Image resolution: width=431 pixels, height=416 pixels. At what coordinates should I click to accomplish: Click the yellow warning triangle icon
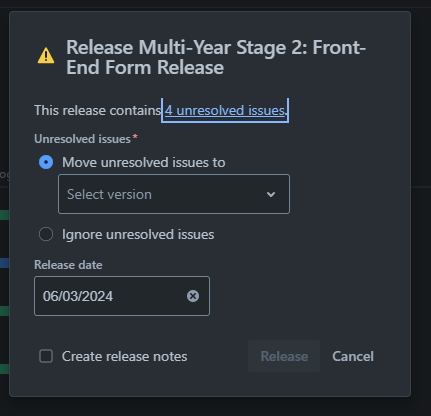coord(46,56)
